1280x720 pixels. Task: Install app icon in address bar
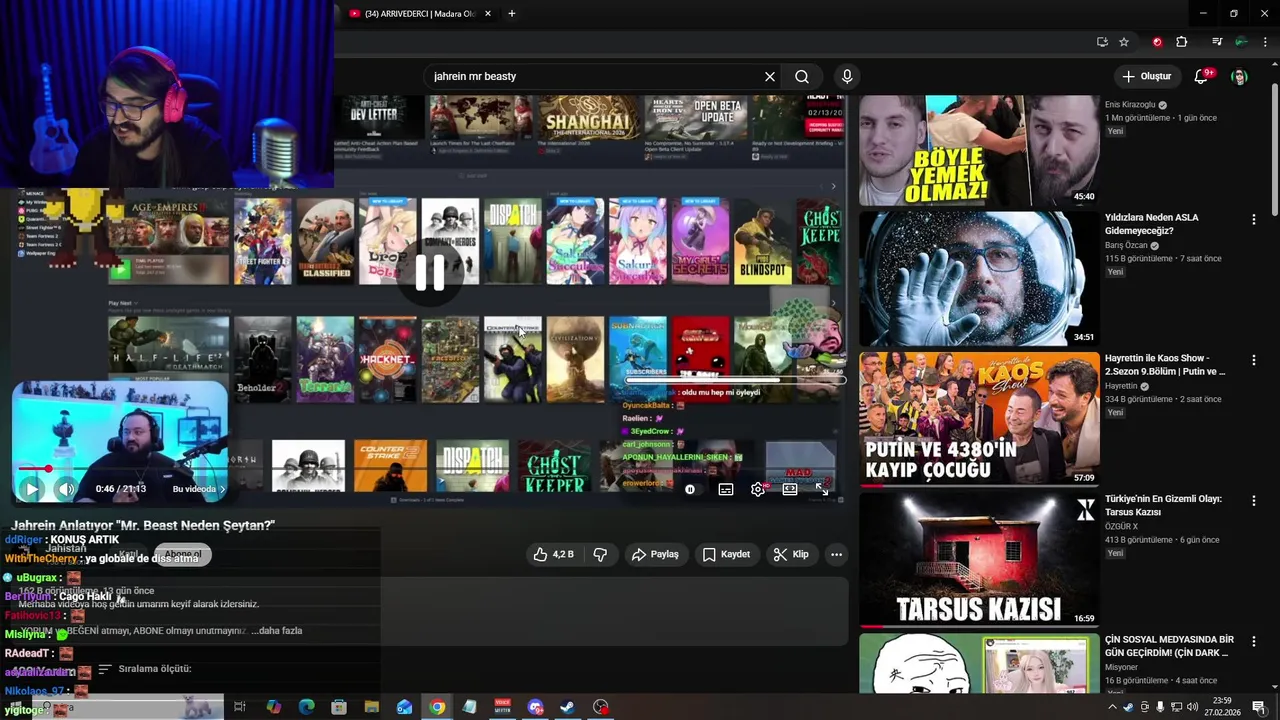pyautogui.click(x=1102, y=42)
